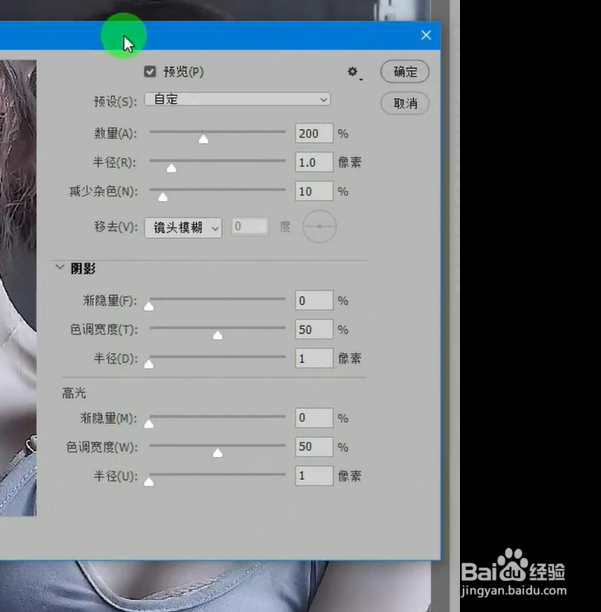Click the highlight 渐隐量(M) slider handle
The height and width of the screenshot is (612, 601).
pos(149,424)
